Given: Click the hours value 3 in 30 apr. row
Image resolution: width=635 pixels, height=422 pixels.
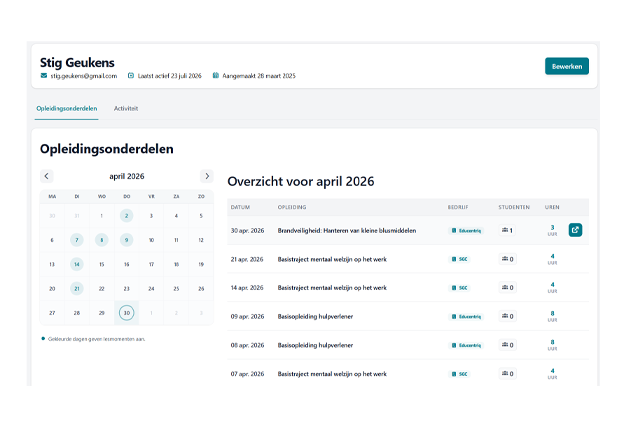Looking at the screenshot, I should (552, 228).
